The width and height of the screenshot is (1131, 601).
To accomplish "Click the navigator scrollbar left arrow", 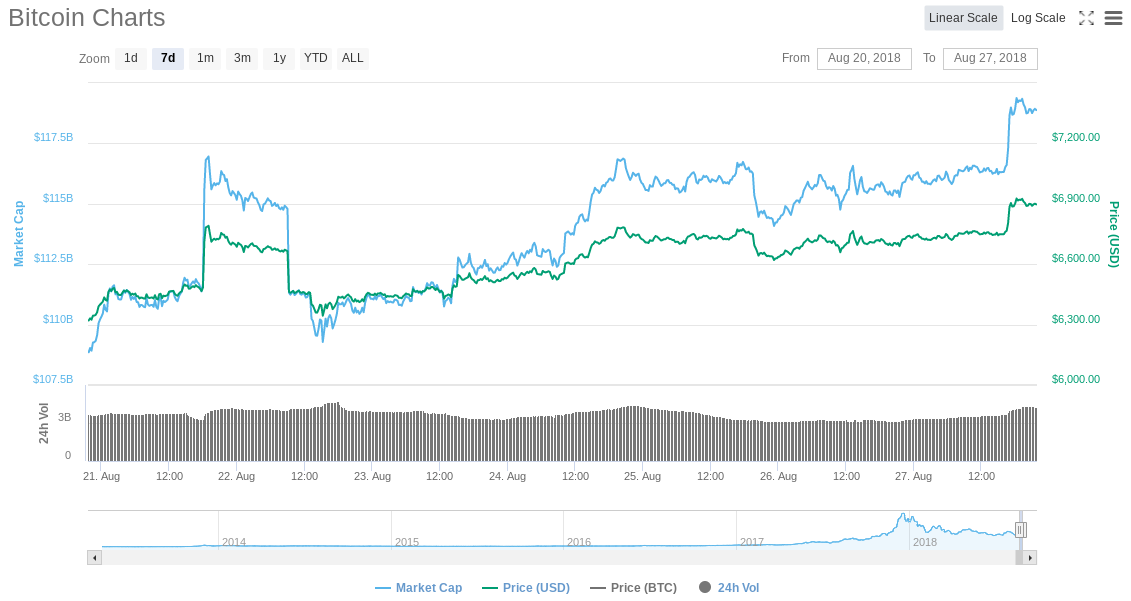I will [94, 558].
